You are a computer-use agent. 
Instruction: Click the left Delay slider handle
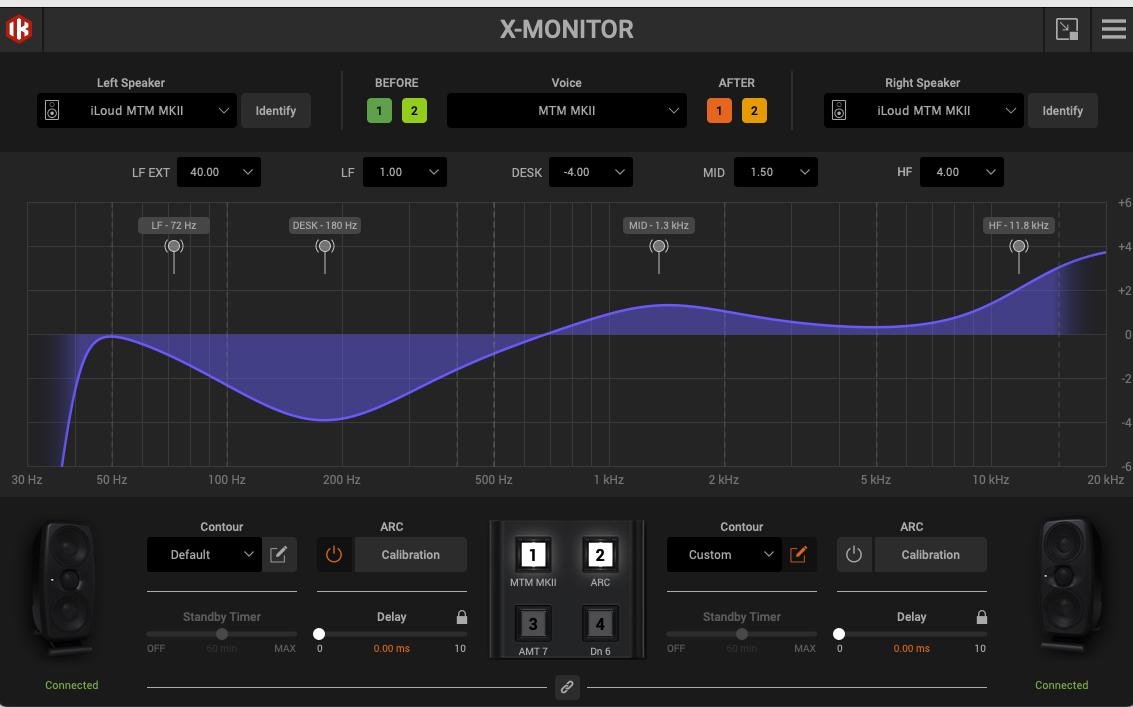pos(319,634)
